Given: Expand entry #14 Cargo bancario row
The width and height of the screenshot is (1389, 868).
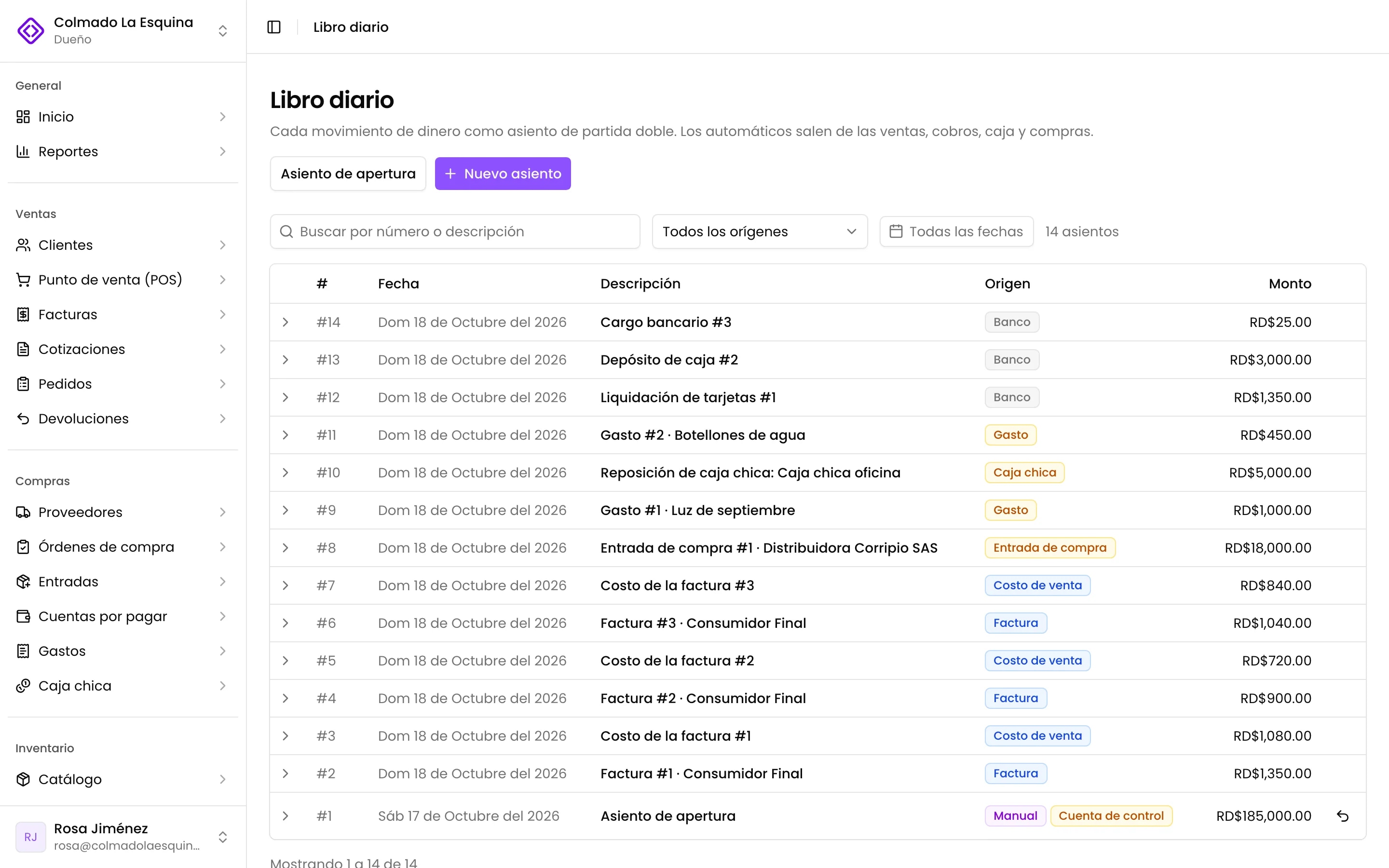Looking at the screenshot, I should (x=285, y=322).
